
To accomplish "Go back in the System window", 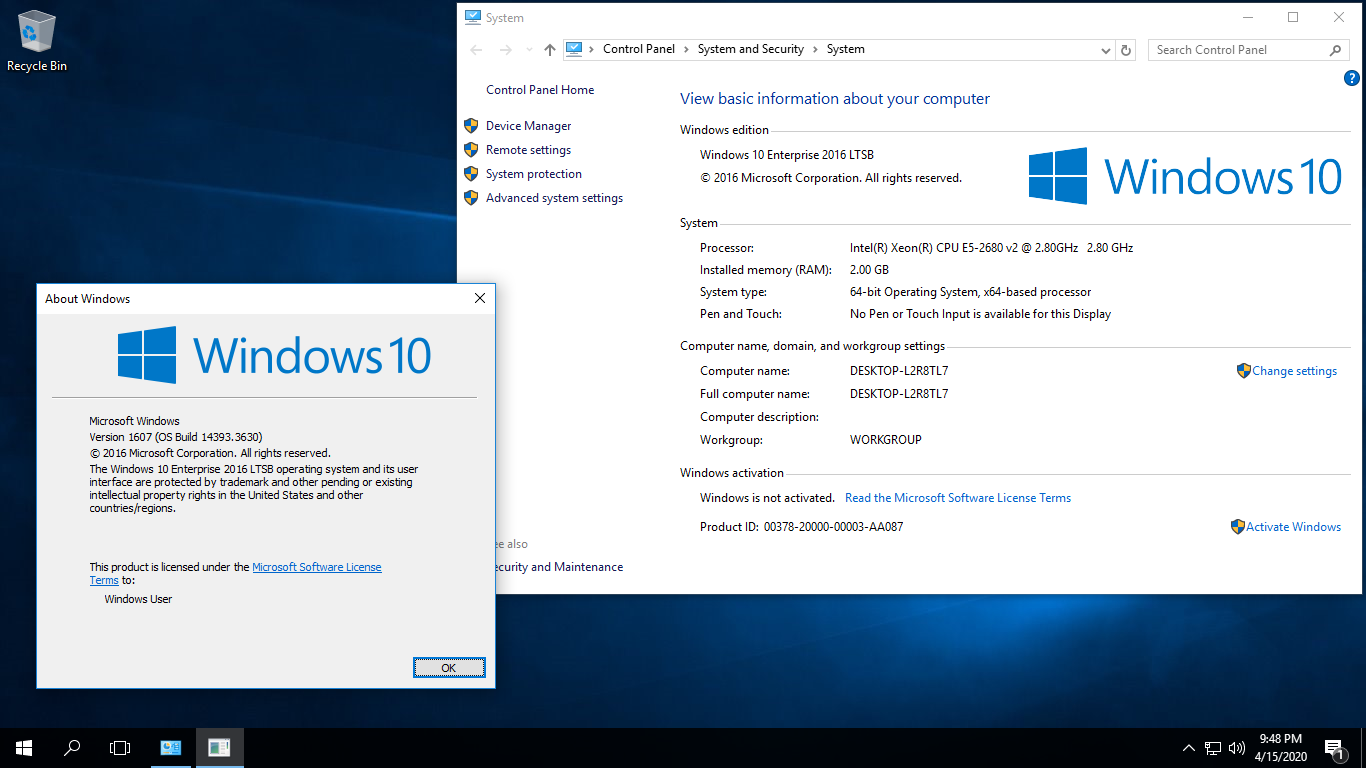I will click(476, 50).
